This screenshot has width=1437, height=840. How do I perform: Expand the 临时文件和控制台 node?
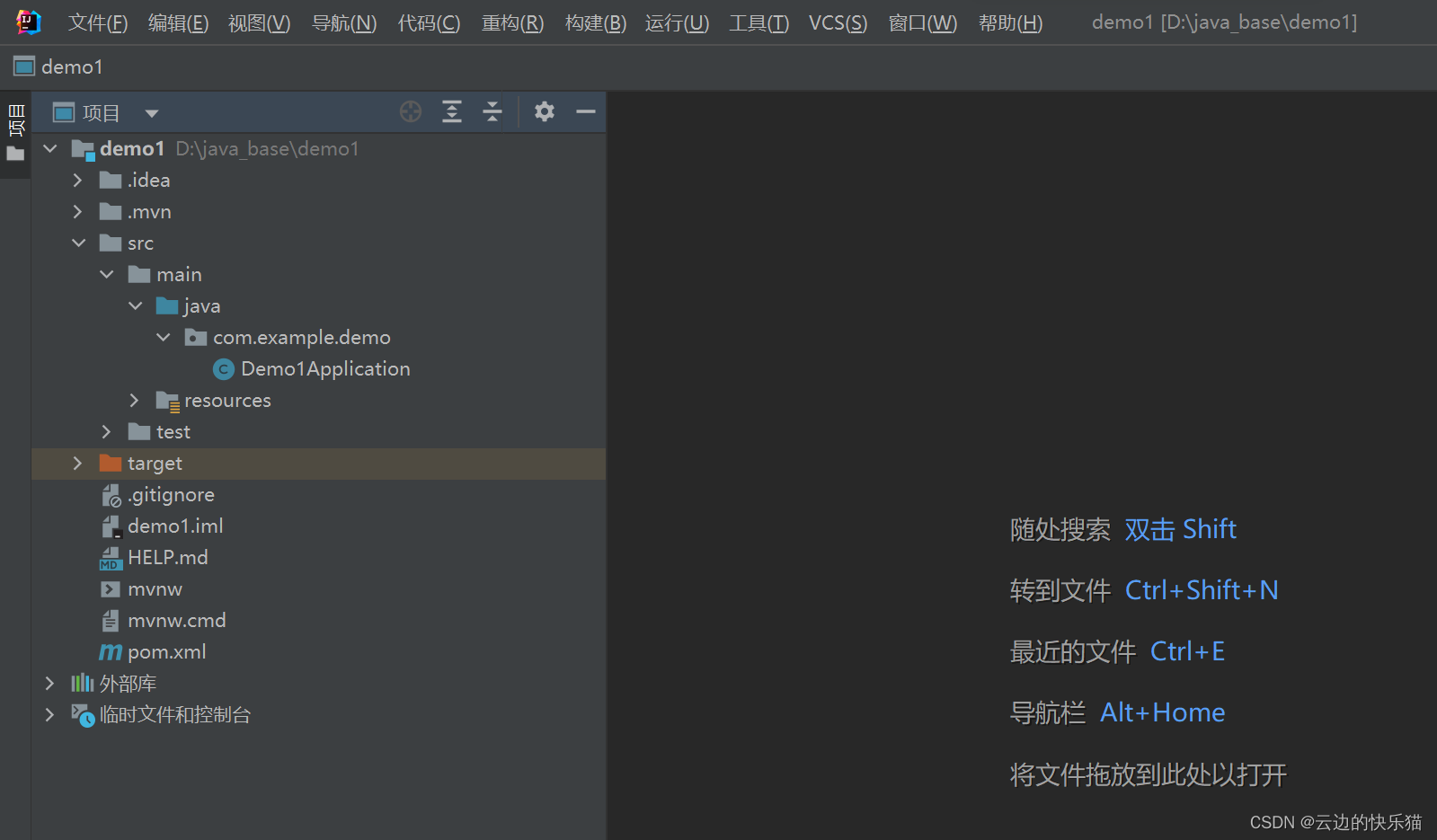(49, 714)
